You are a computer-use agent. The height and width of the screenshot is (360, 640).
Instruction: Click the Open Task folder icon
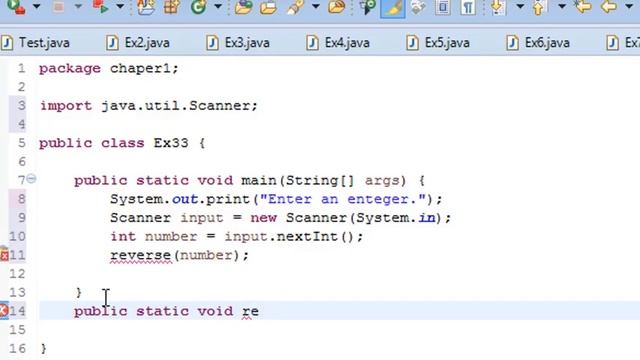click(x=268, y=7)
